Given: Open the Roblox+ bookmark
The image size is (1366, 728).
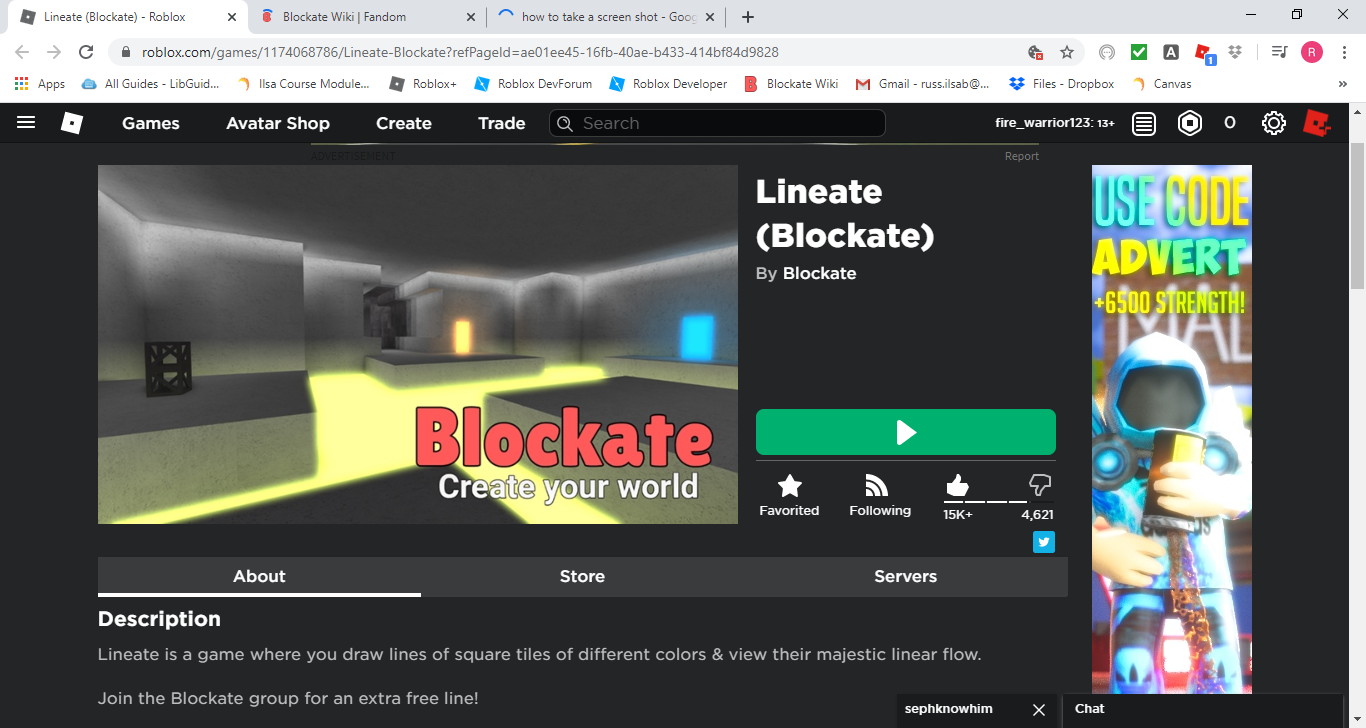Looking at the screenshot, I should [422, 84].
